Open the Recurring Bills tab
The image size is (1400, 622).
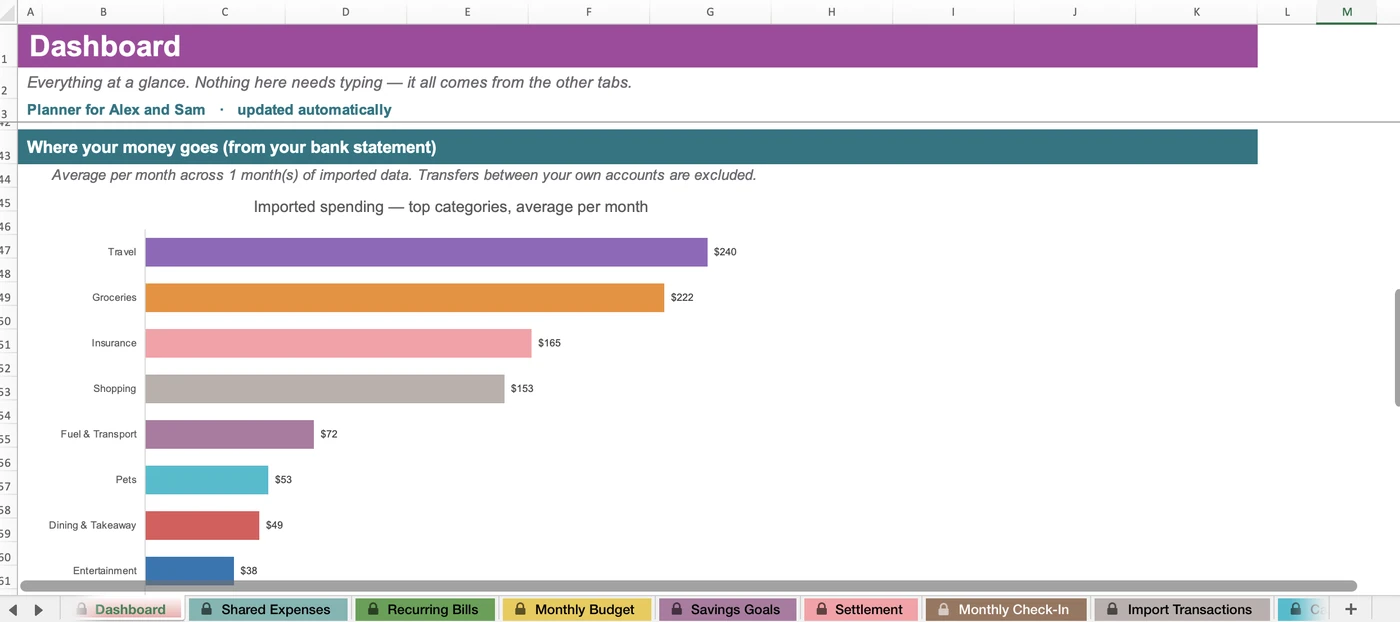tap(425, 609)
